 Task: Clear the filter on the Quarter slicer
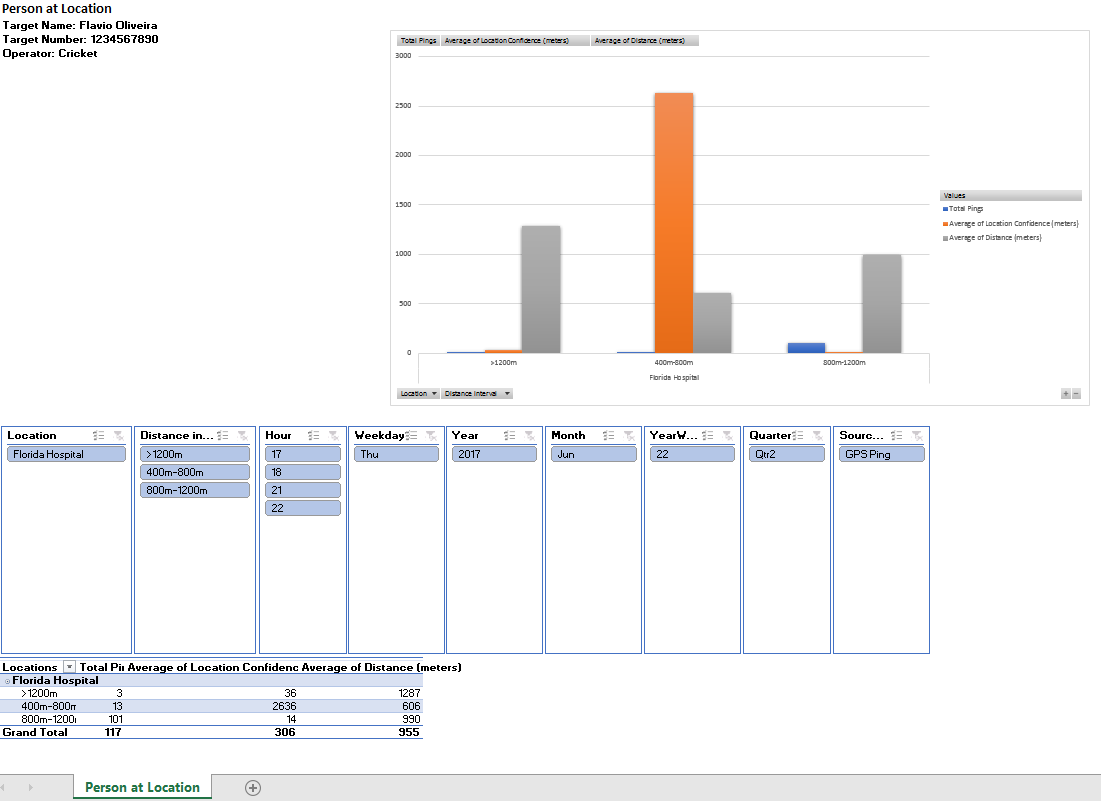click(x=818, y=436)
